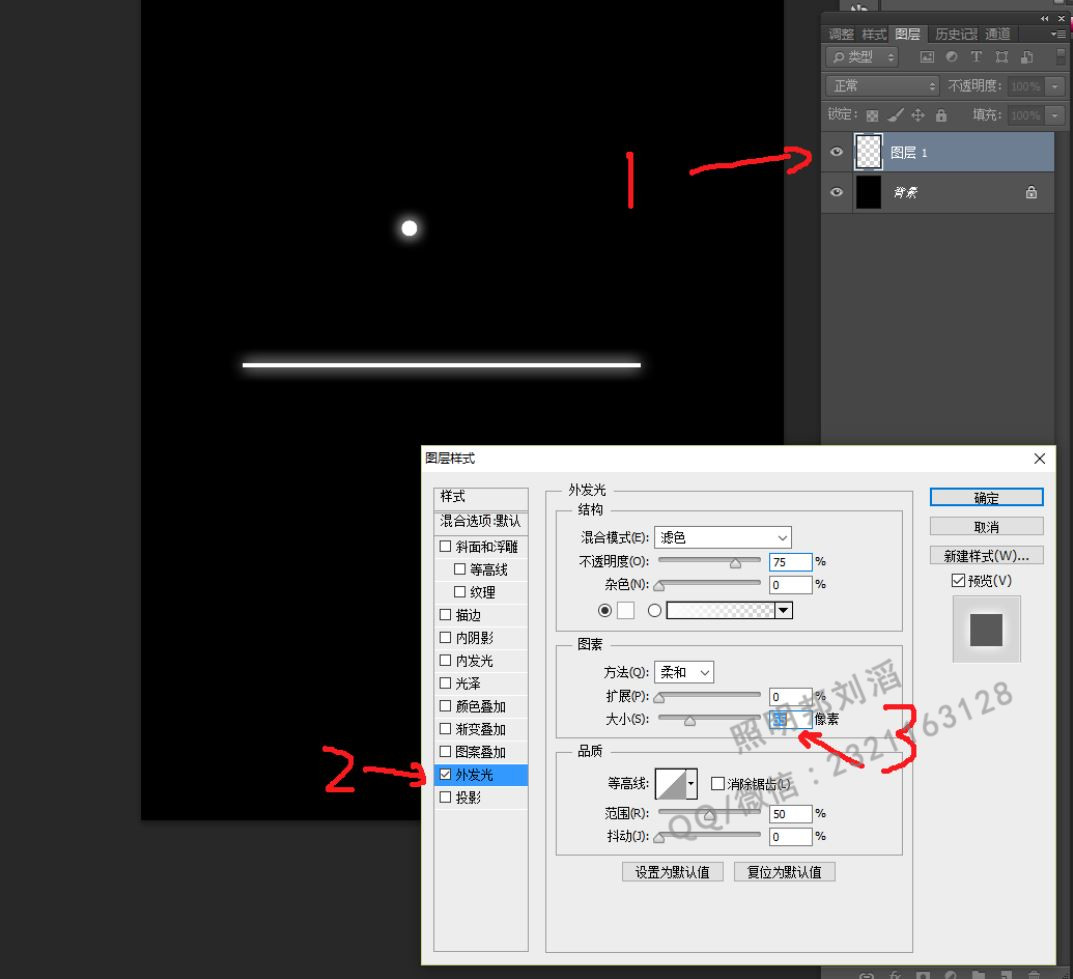Click the shape layer filter icon
This screenshot has width=1073, height=979.
click(x=1001, y=57)
